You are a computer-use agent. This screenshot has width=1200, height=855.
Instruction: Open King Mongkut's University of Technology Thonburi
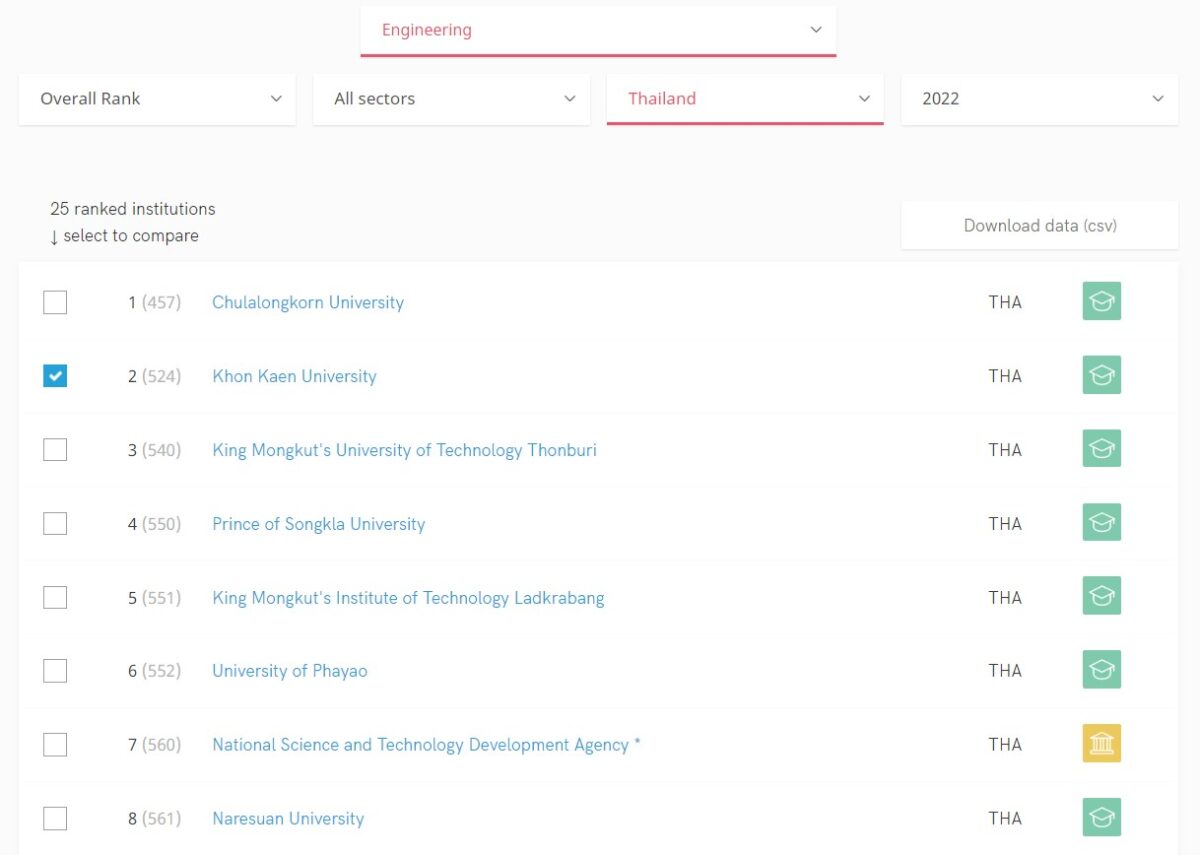point(404,450)
